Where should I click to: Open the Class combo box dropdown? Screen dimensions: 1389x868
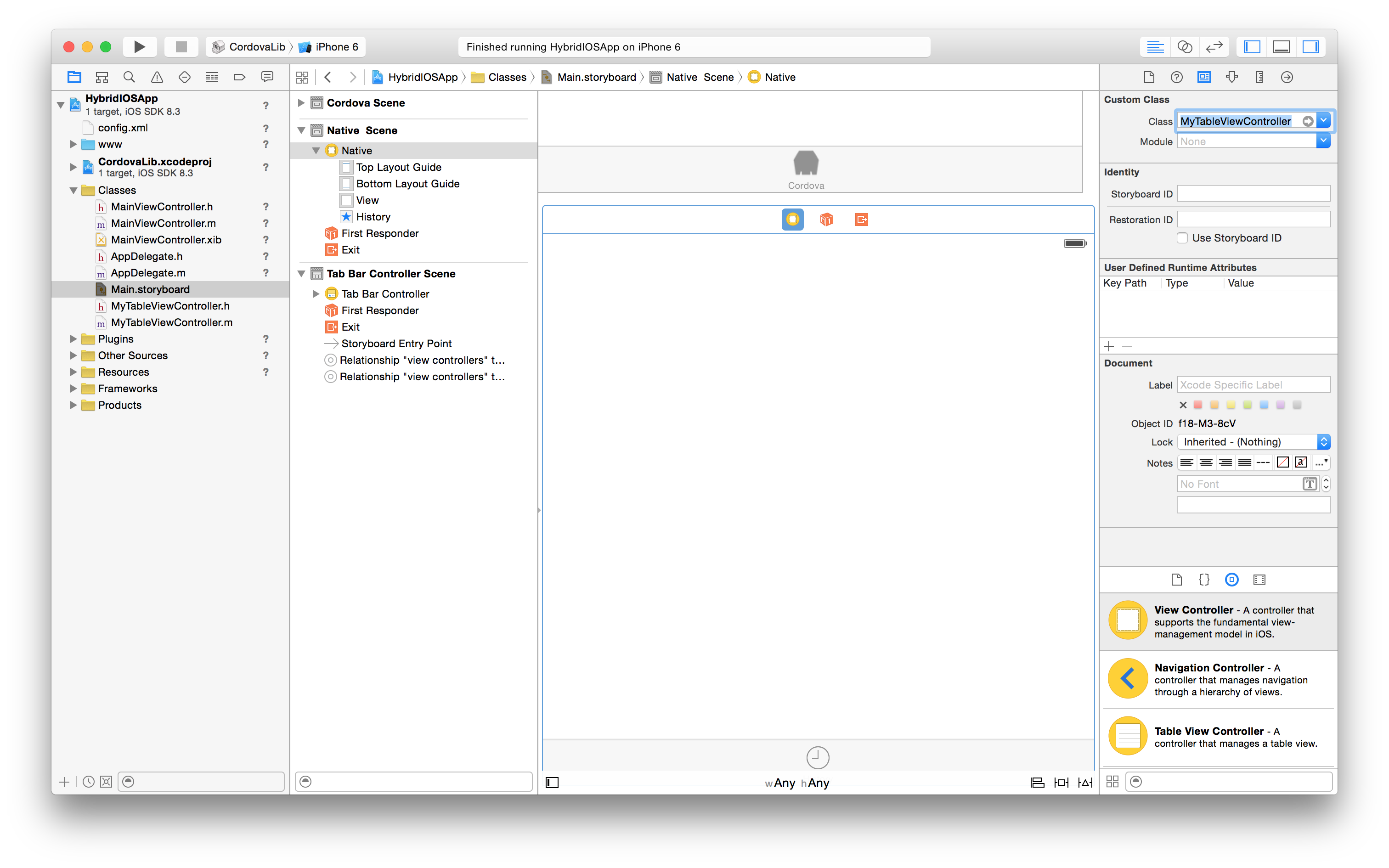tap(1324, 120)
